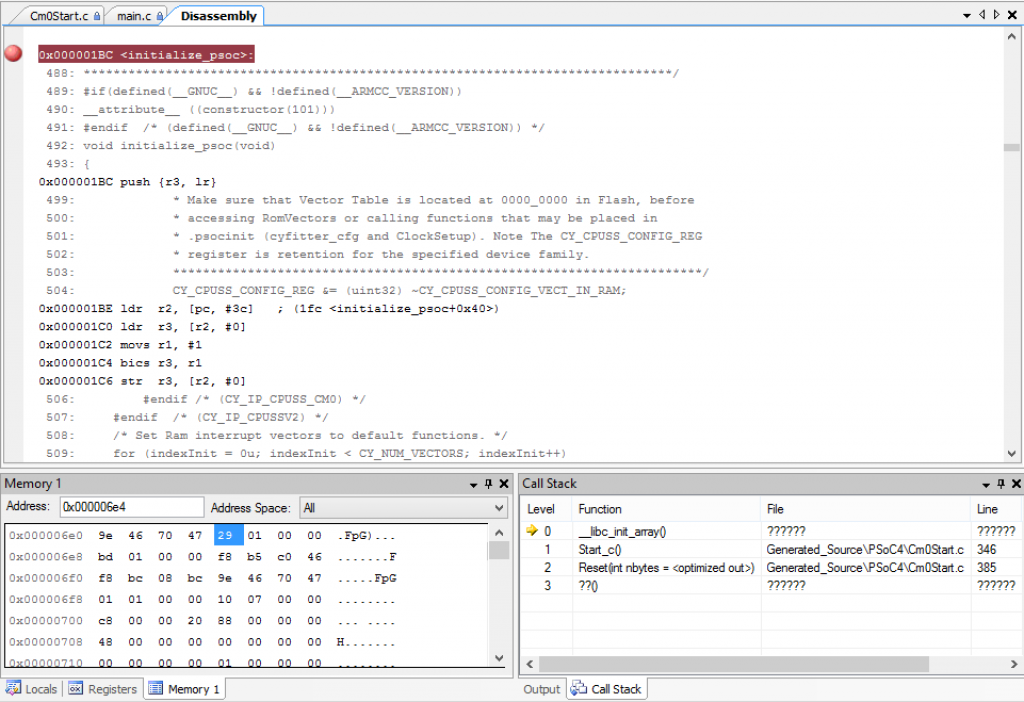This screenshot has height=702, width=1024.
Task: Click inside the Address input field
Action: (130, 507)
